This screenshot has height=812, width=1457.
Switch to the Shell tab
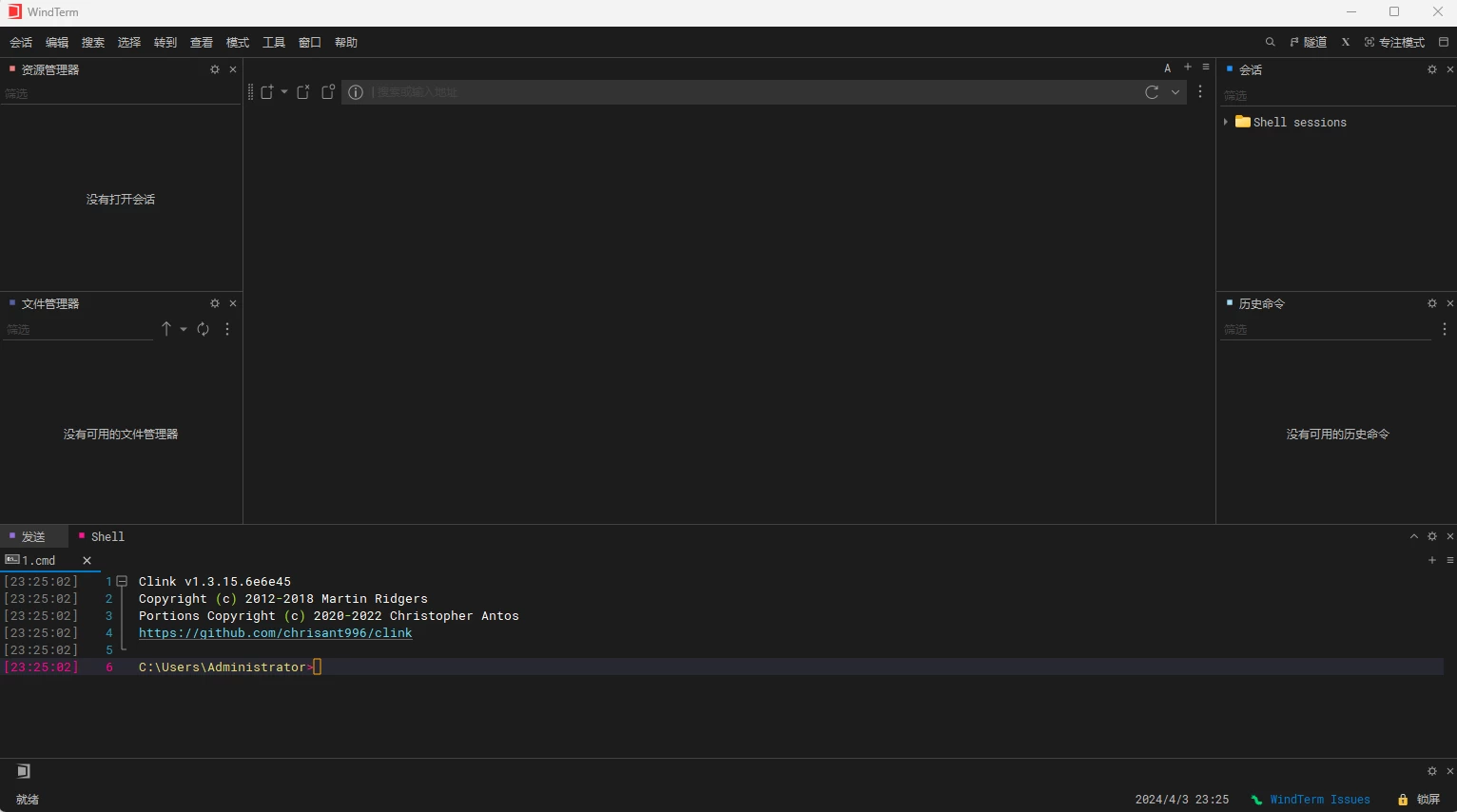point(107,536)
